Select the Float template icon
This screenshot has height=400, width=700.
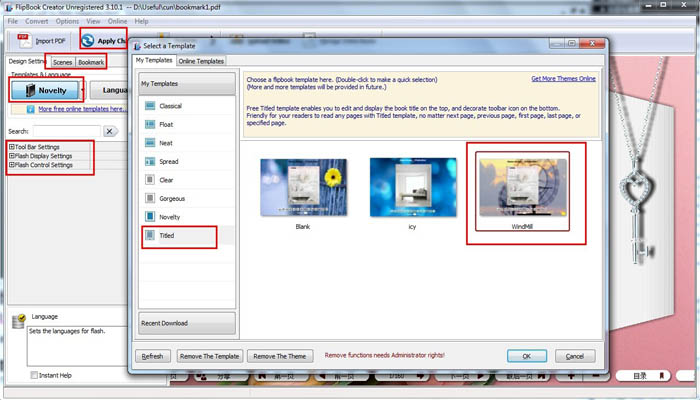point(150,124)
